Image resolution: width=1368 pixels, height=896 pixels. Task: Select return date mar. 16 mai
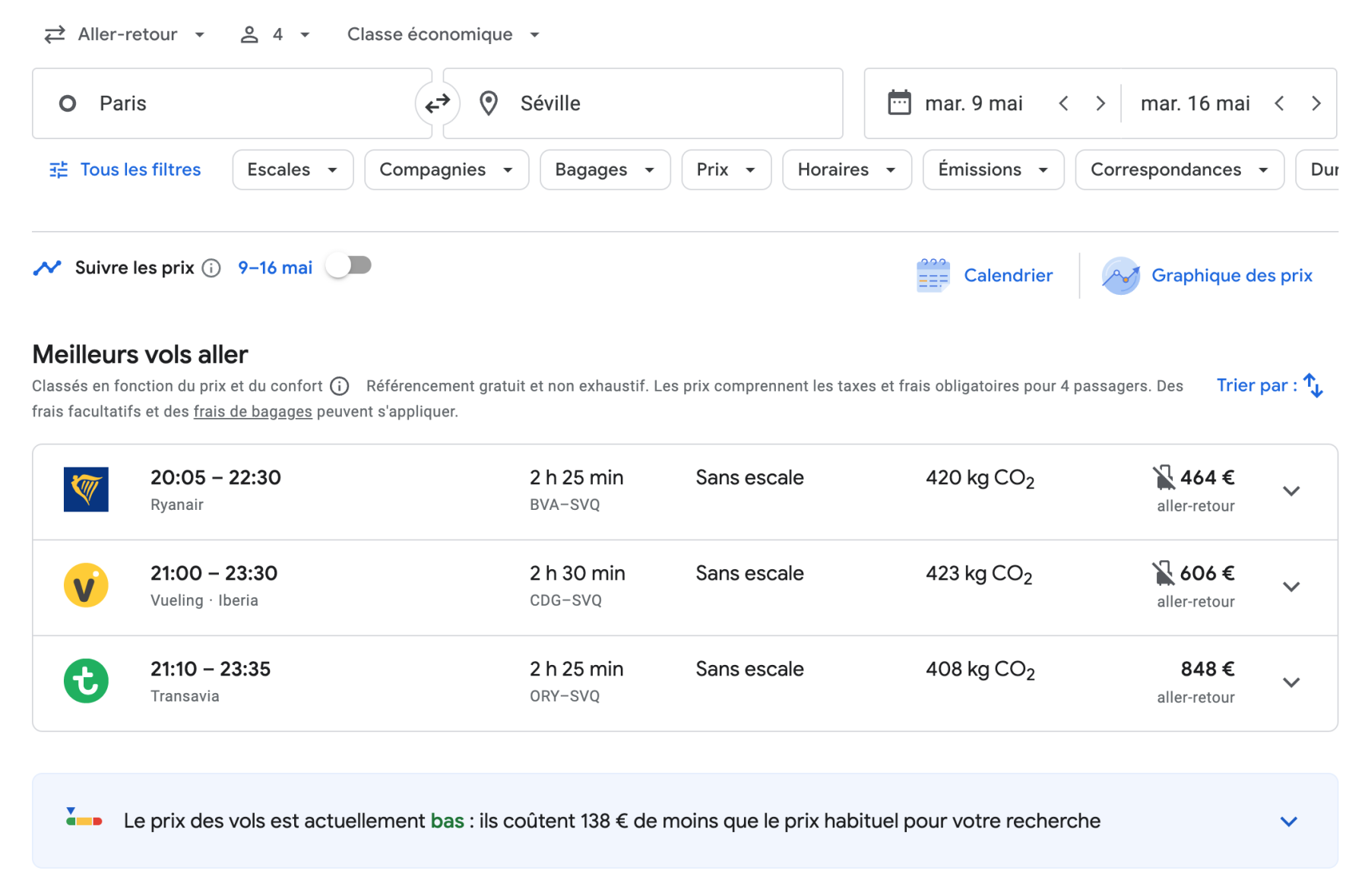[1195, 103]
